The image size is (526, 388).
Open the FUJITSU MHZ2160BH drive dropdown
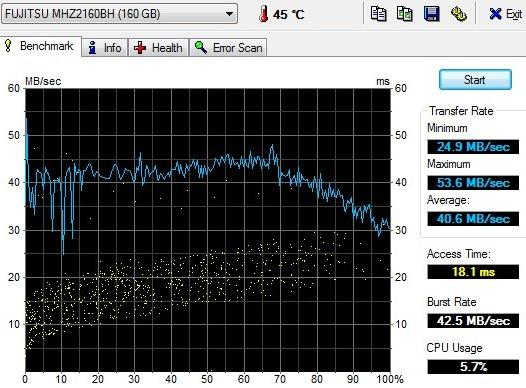[x=119, y=14]
